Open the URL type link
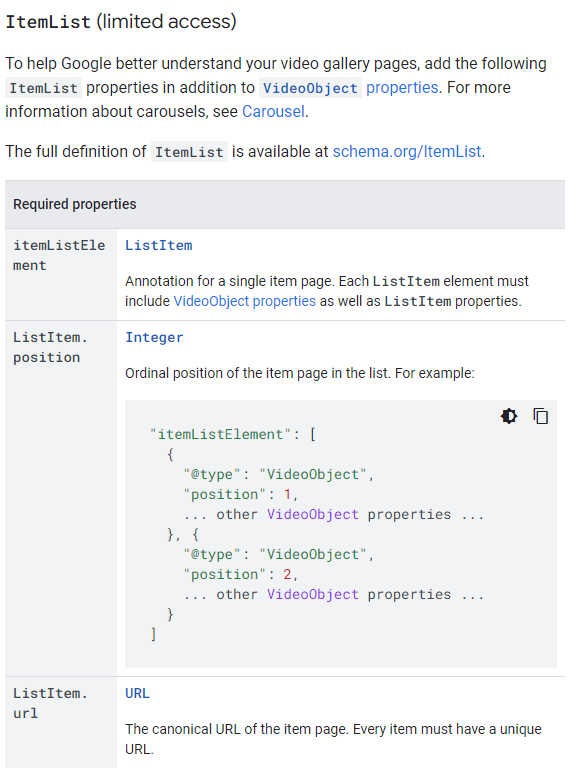The image size is (579, 768). point(137,694)
